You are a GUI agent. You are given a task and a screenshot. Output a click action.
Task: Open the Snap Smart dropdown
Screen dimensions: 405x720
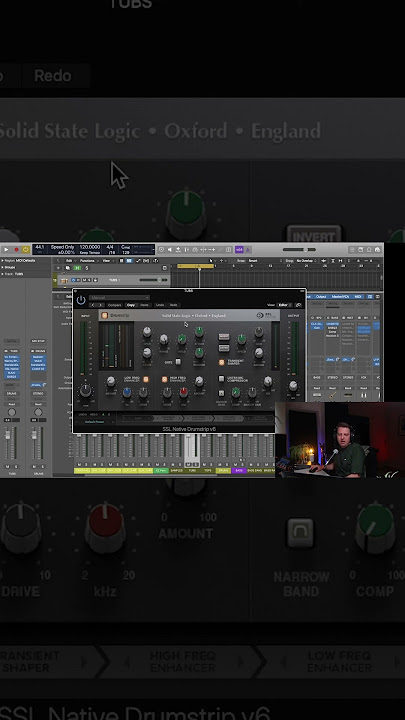261,260
